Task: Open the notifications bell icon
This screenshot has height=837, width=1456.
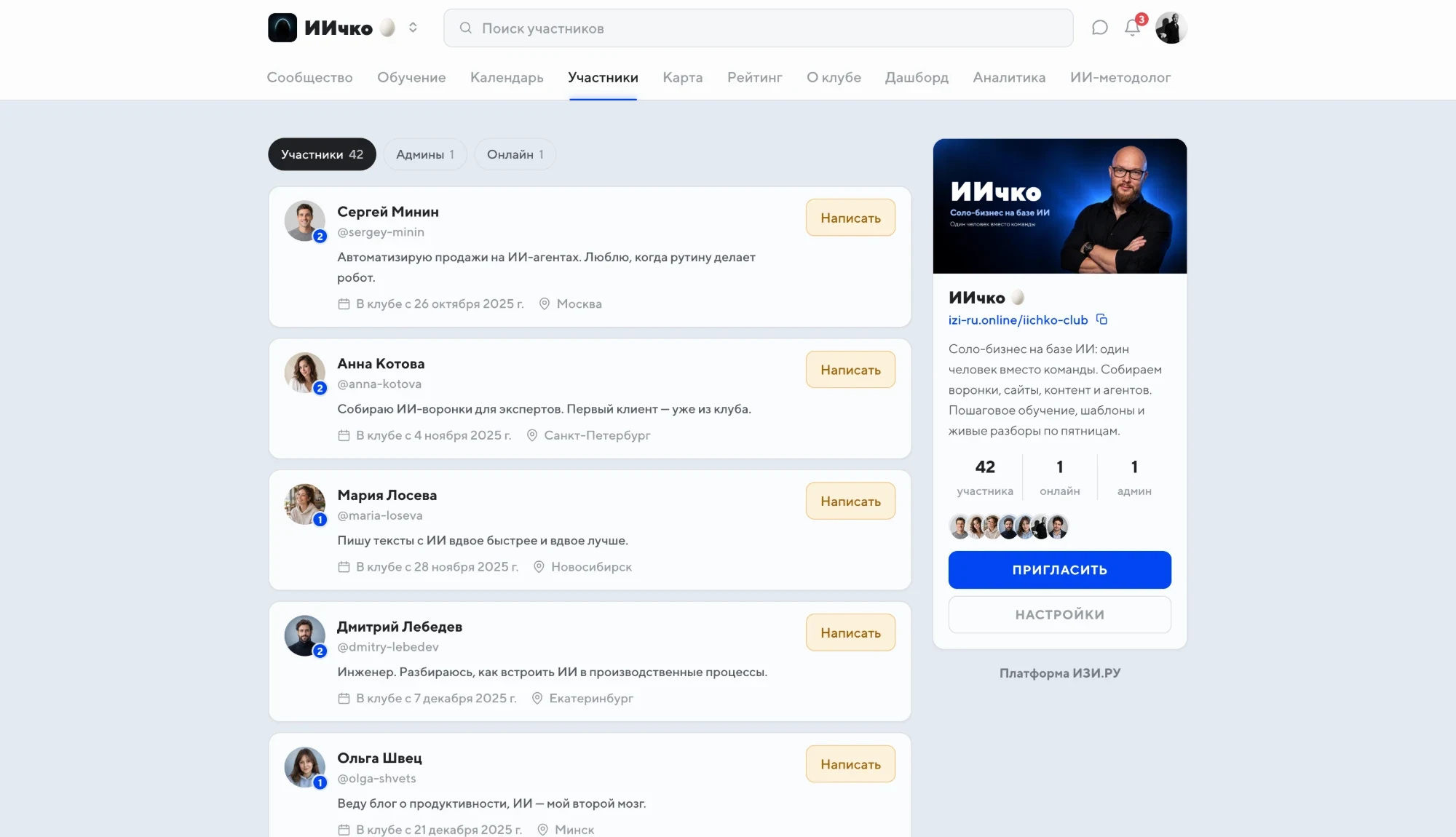Action: pyautogui.click(x=1132, y=28)
